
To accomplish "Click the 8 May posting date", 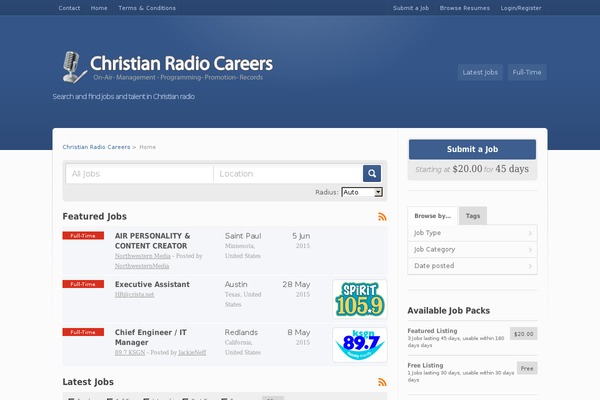I will pyautogui.click(x=299, y=332).
